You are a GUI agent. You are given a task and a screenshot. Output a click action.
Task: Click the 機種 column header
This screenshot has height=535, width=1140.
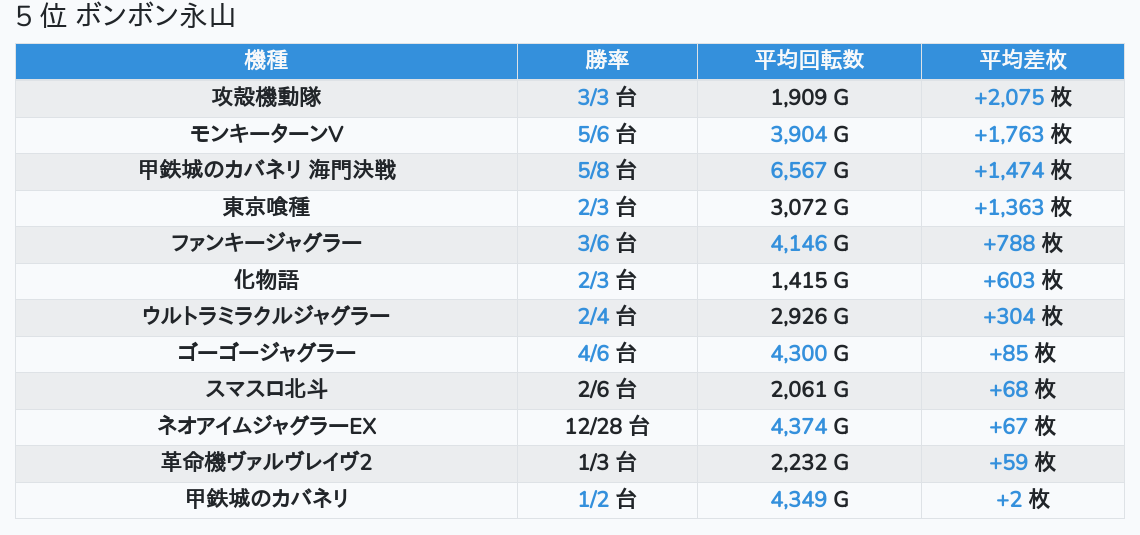point(266,60)
